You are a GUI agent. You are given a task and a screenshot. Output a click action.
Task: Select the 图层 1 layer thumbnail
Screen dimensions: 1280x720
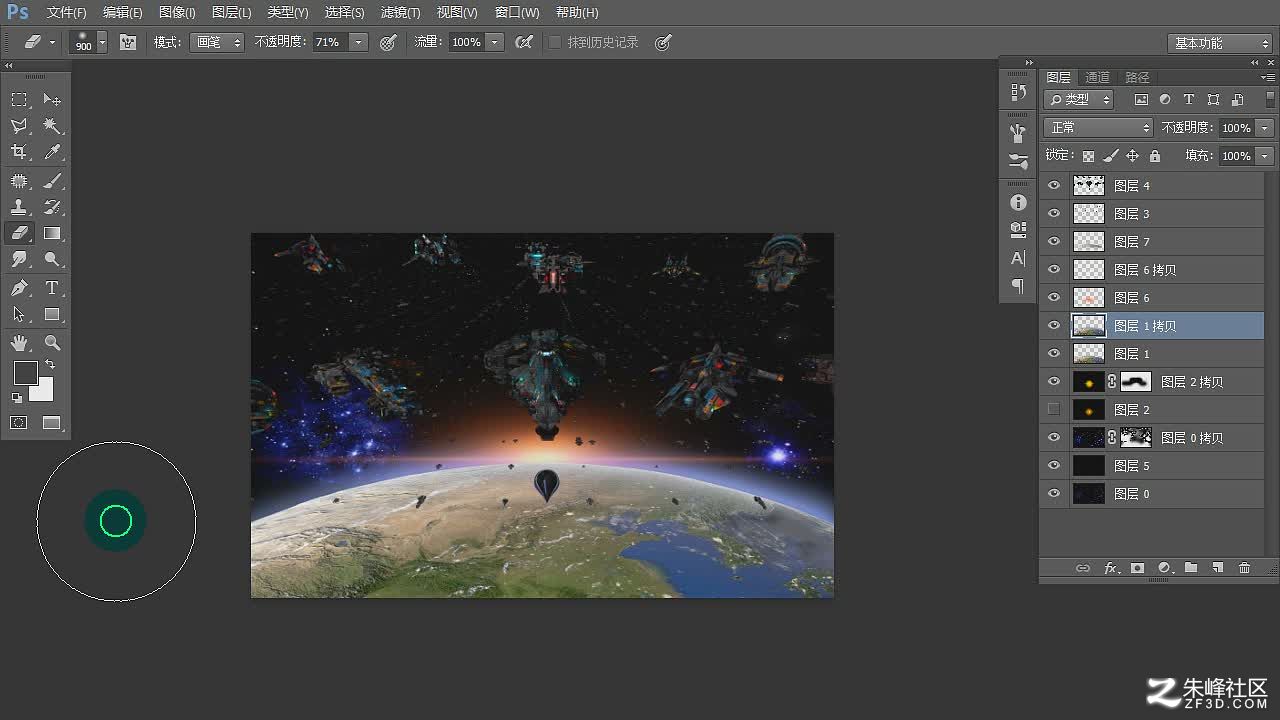(1088, 354)
